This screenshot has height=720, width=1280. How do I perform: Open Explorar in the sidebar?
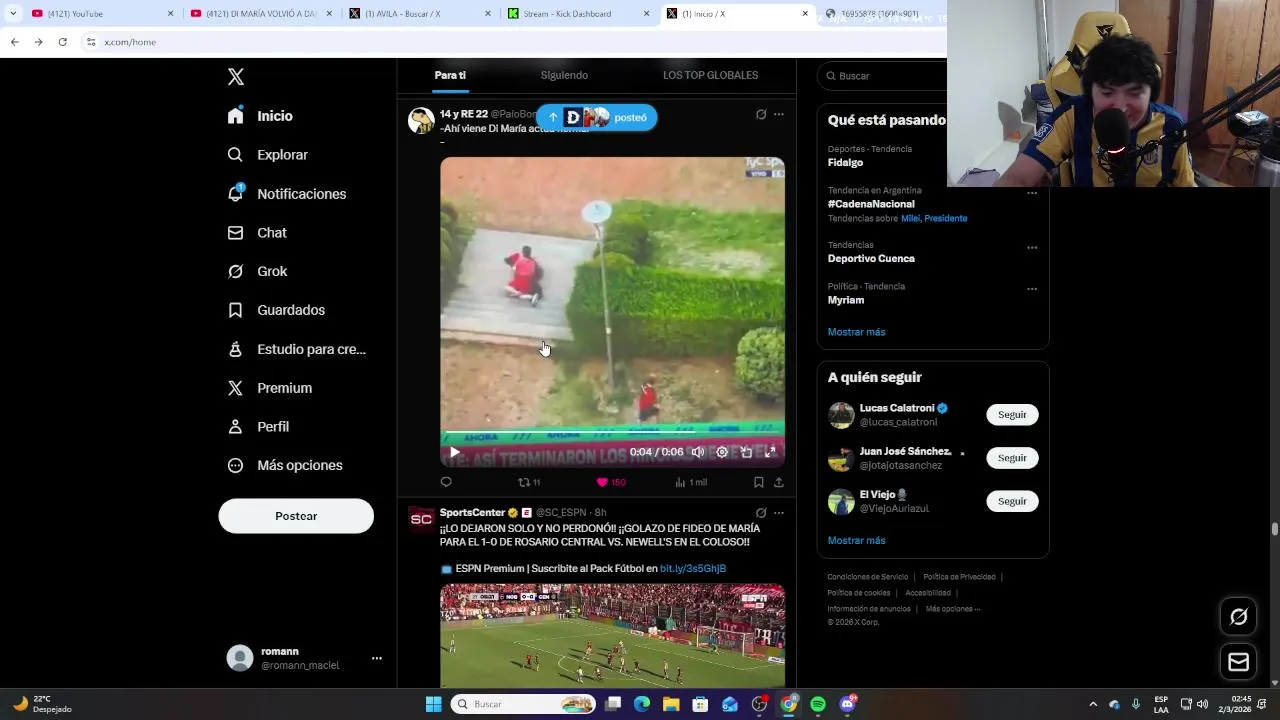coord(267,155)
